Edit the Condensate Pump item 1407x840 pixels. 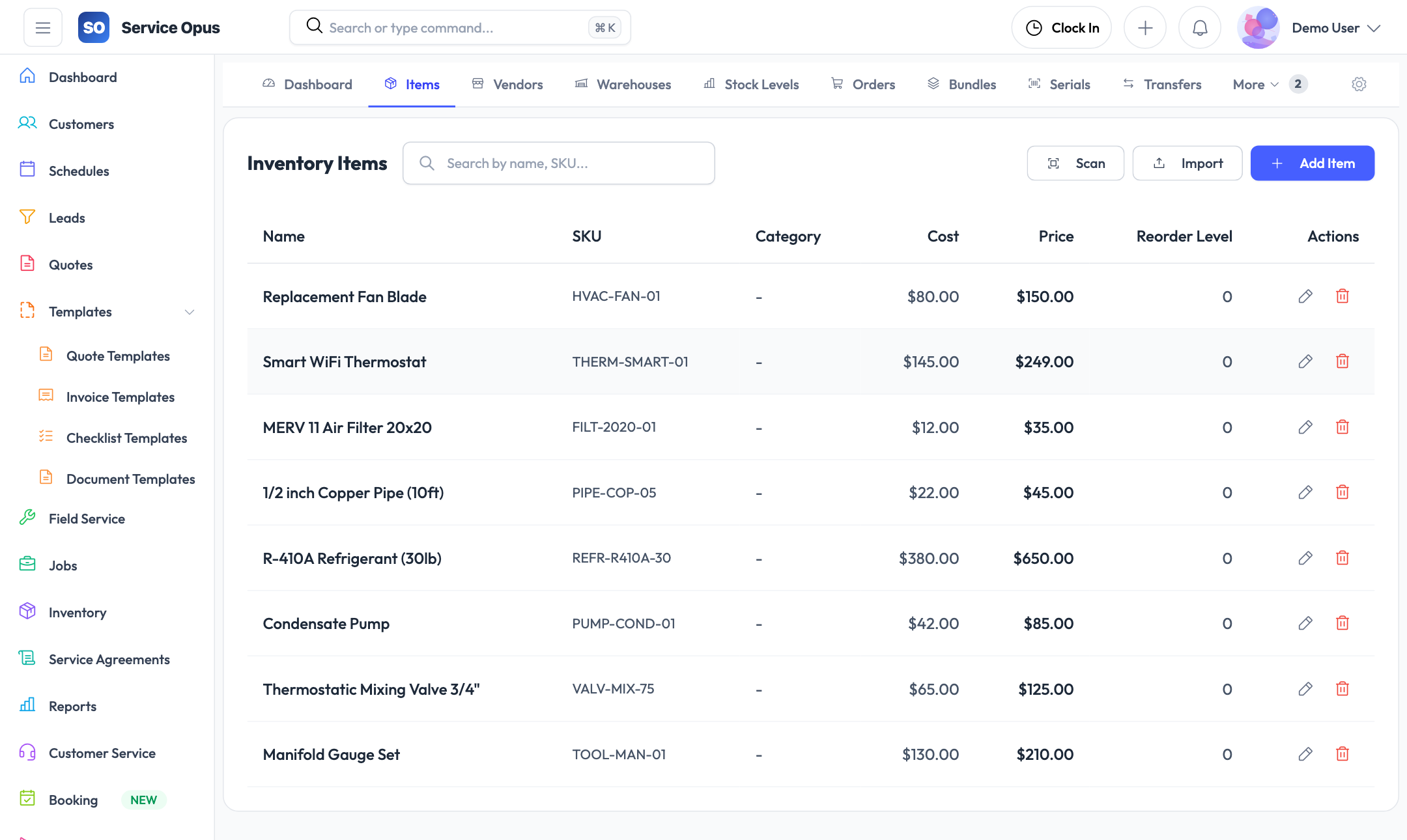[1305, 623]
